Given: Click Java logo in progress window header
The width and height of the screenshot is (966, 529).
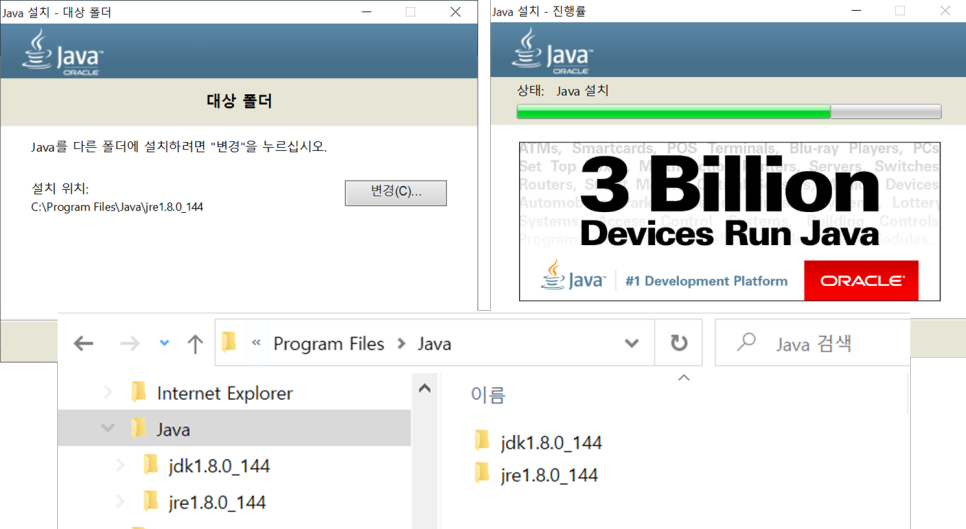Looking at the screenshot, I should 552,50.
